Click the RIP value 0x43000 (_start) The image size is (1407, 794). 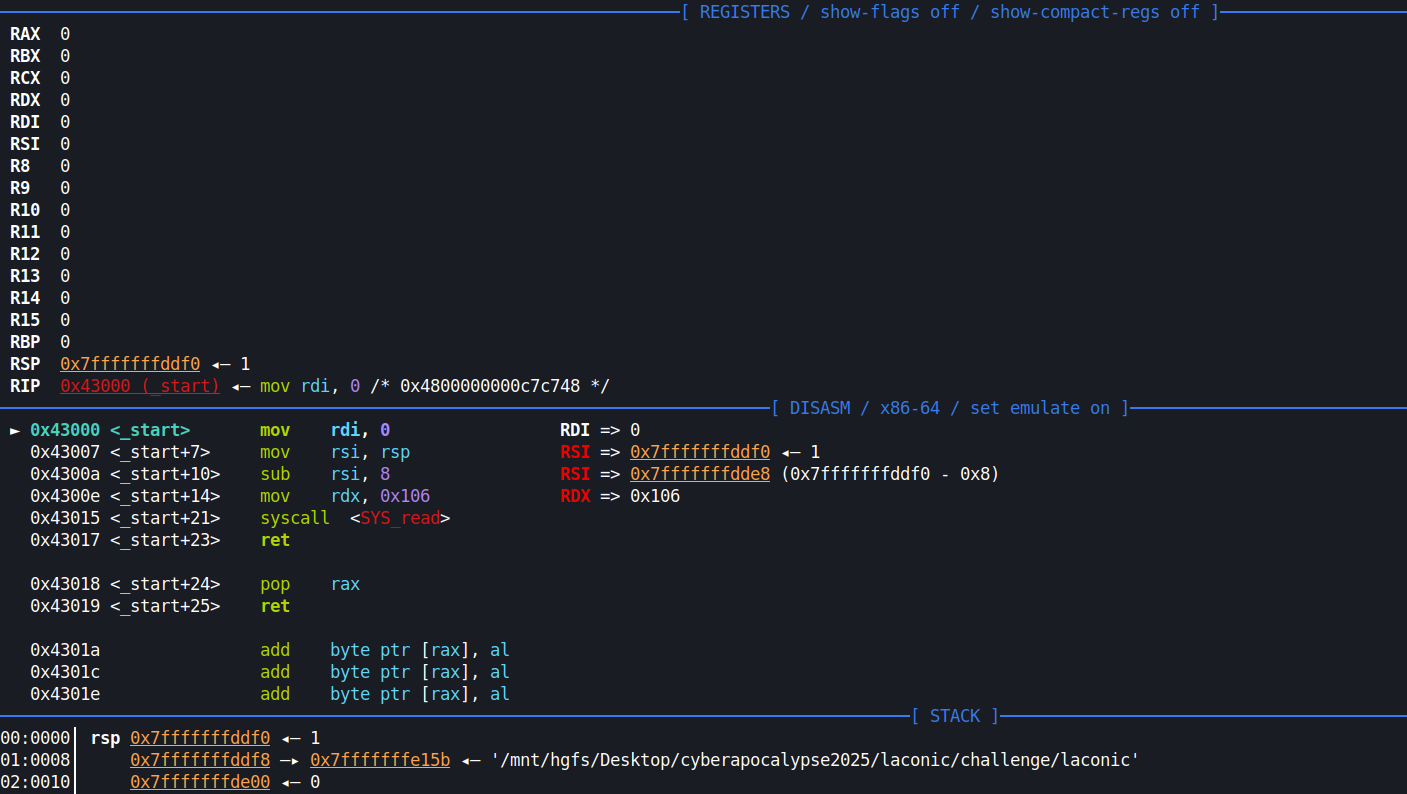tap(140, 386)
